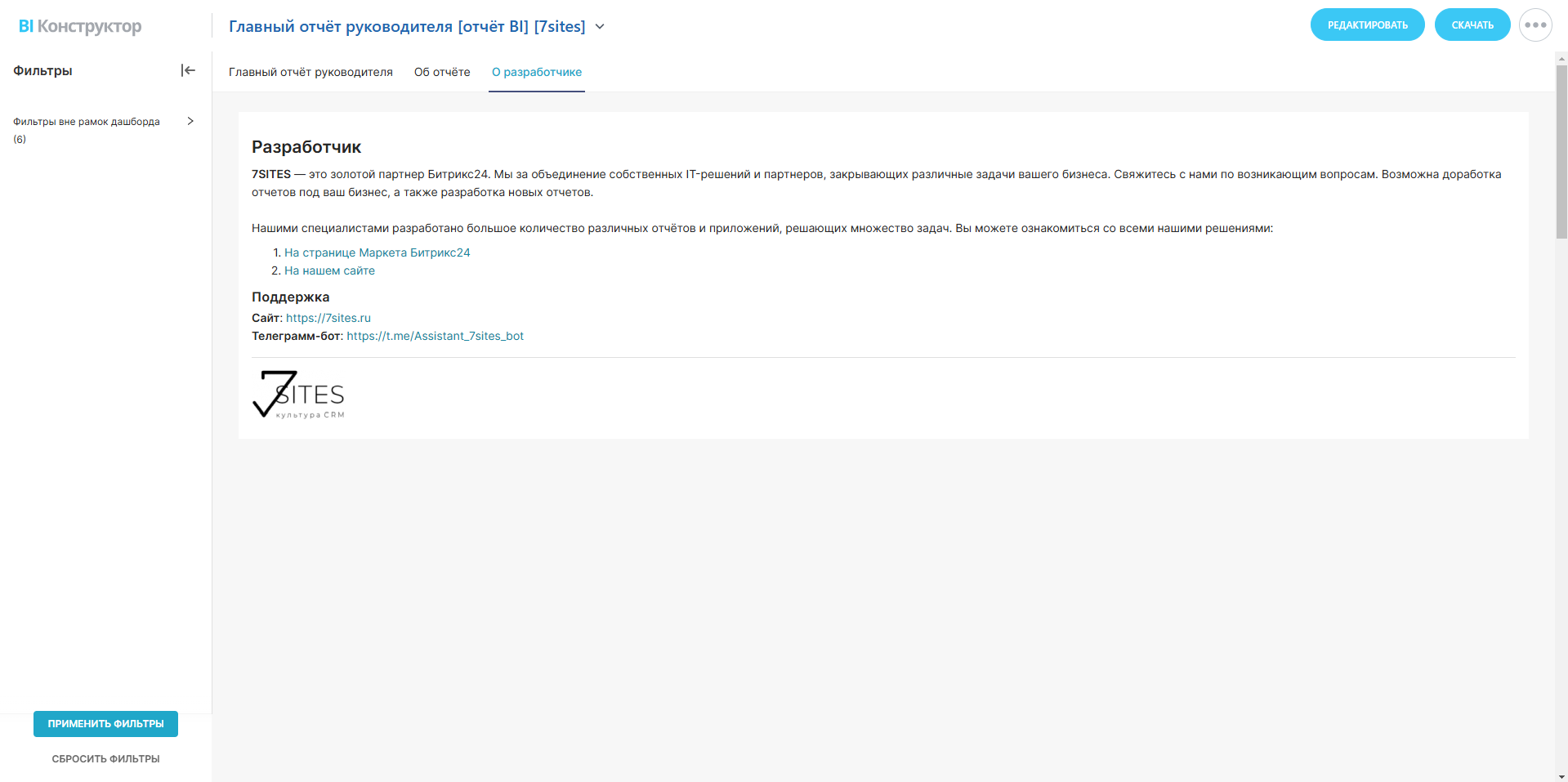Click the report title Главный отчёт руководителя
Viewport: 1568px width, 782px height.
pyautogui.click(x=407, y=26)
